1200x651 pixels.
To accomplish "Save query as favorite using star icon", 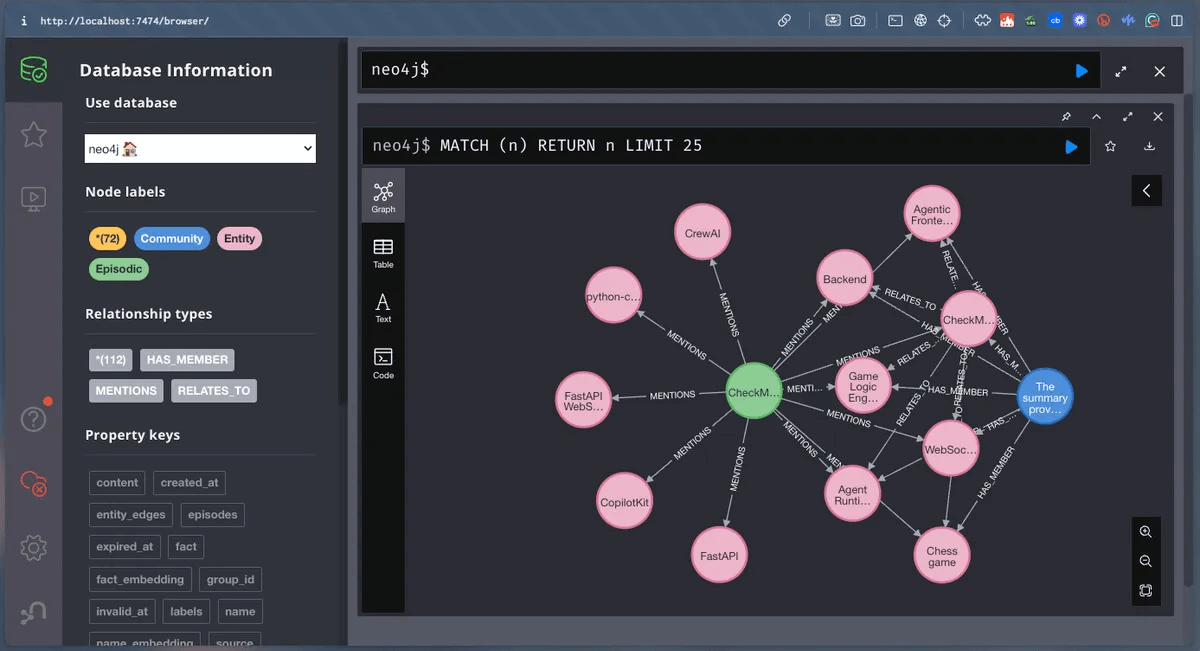I will point(1110,146).
